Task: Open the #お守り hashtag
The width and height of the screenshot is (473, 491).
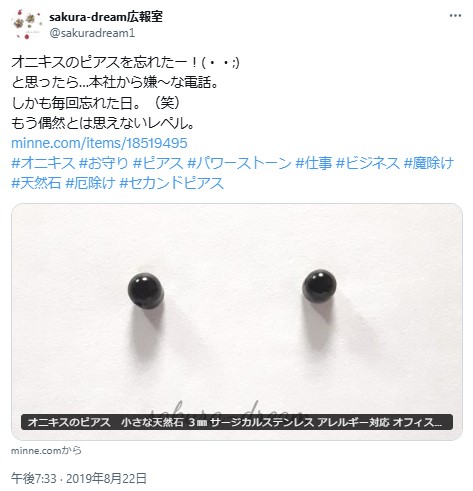Action: click(x=104, y=163)
